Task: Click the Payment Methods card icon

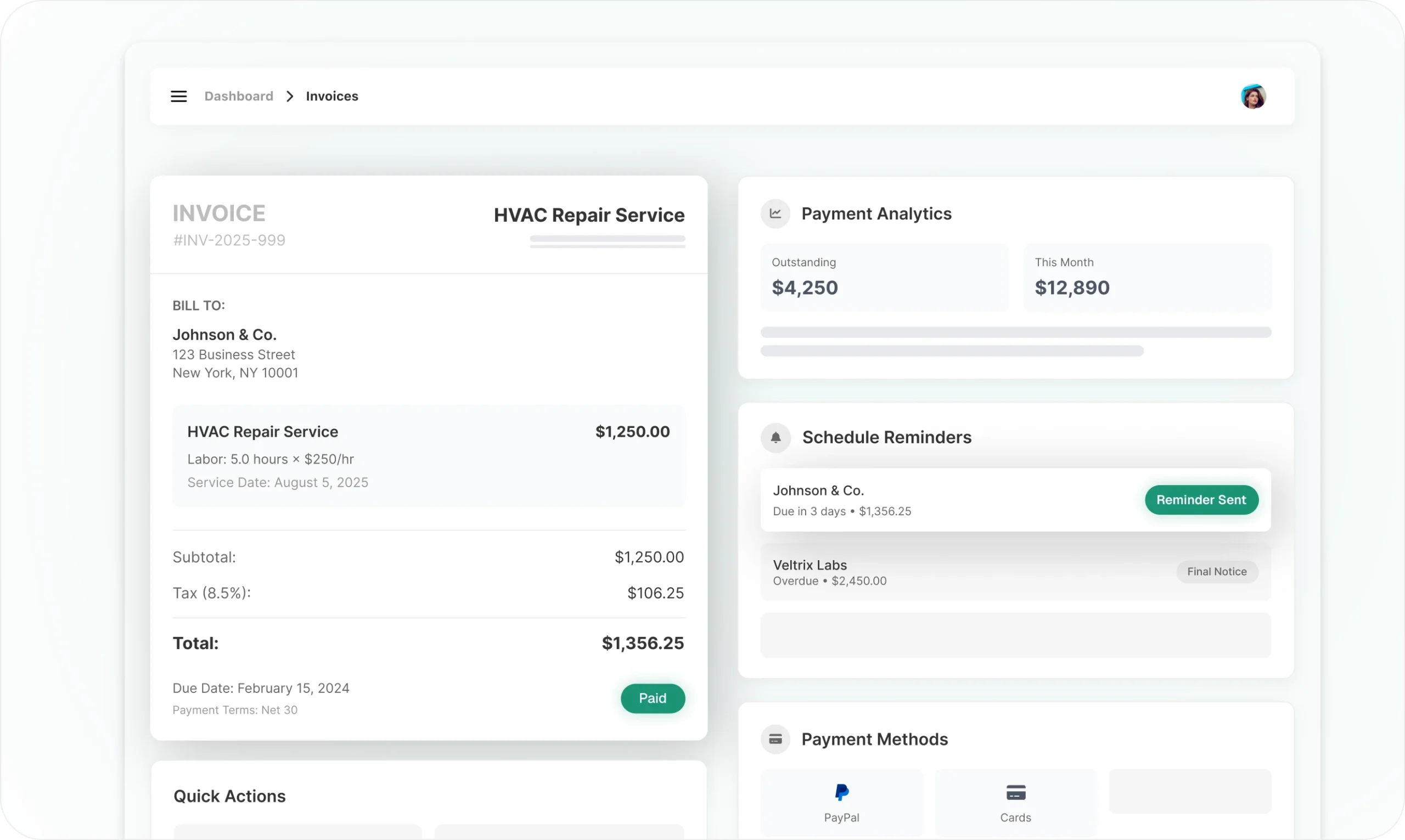Action: click(775, 739)
